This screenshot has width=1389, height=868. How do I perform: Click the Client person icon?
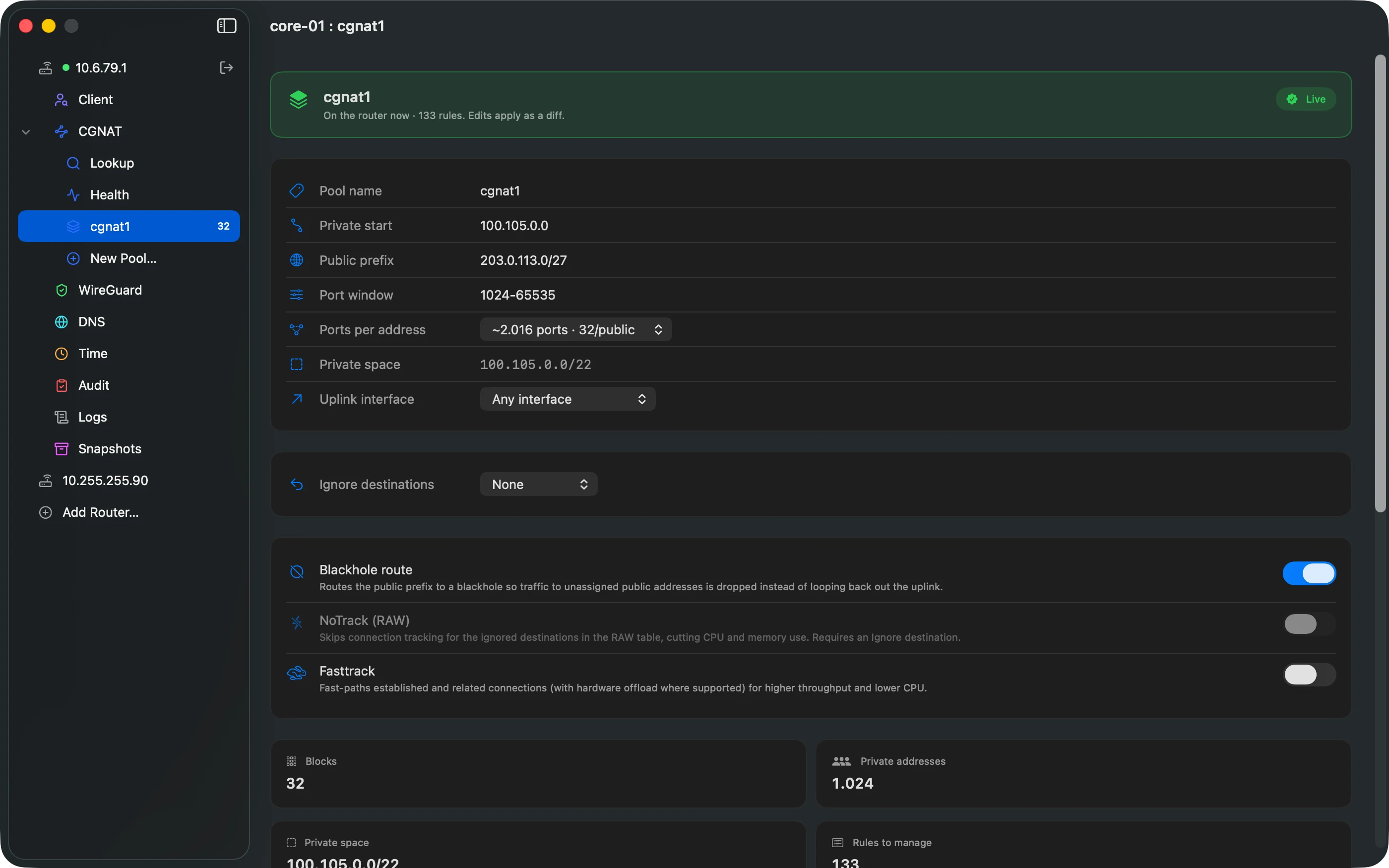pos(62,100)
